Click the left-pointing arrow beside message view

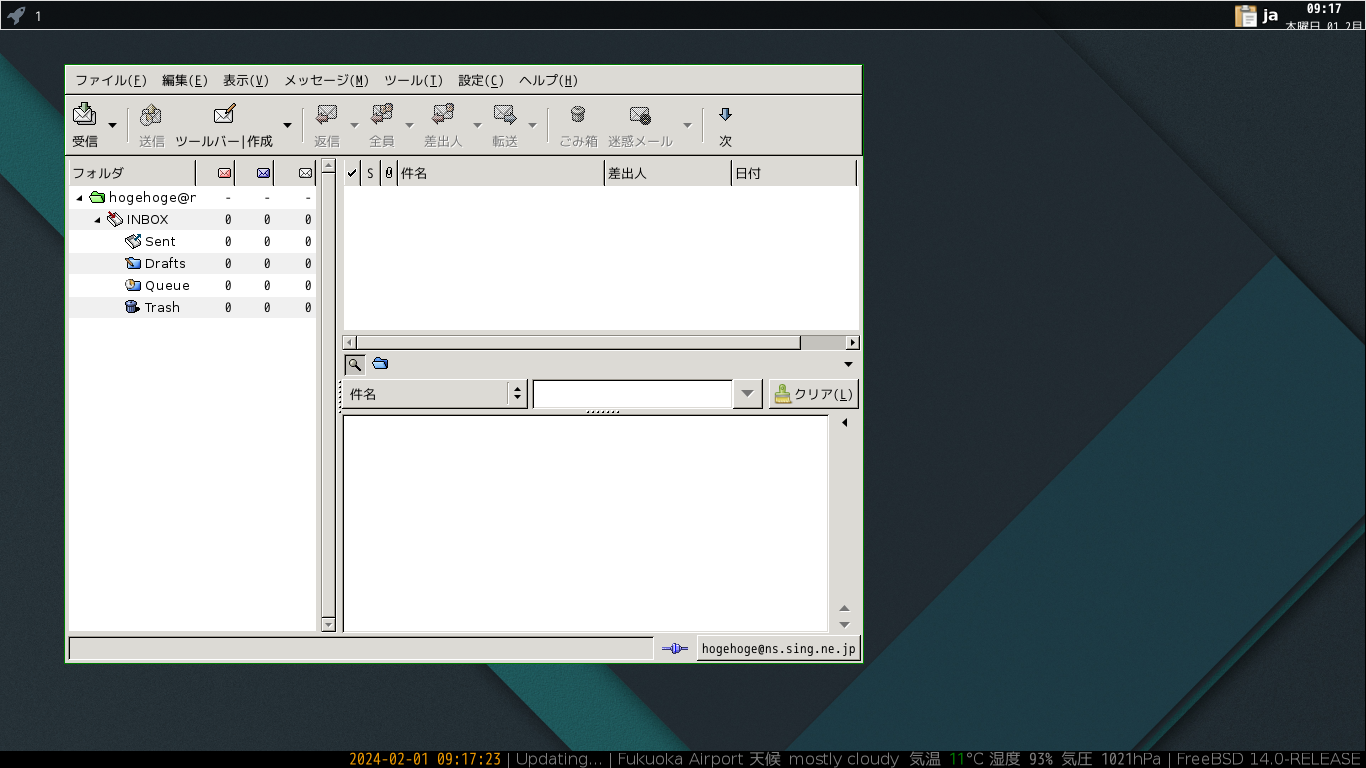(x=845, y=423)
